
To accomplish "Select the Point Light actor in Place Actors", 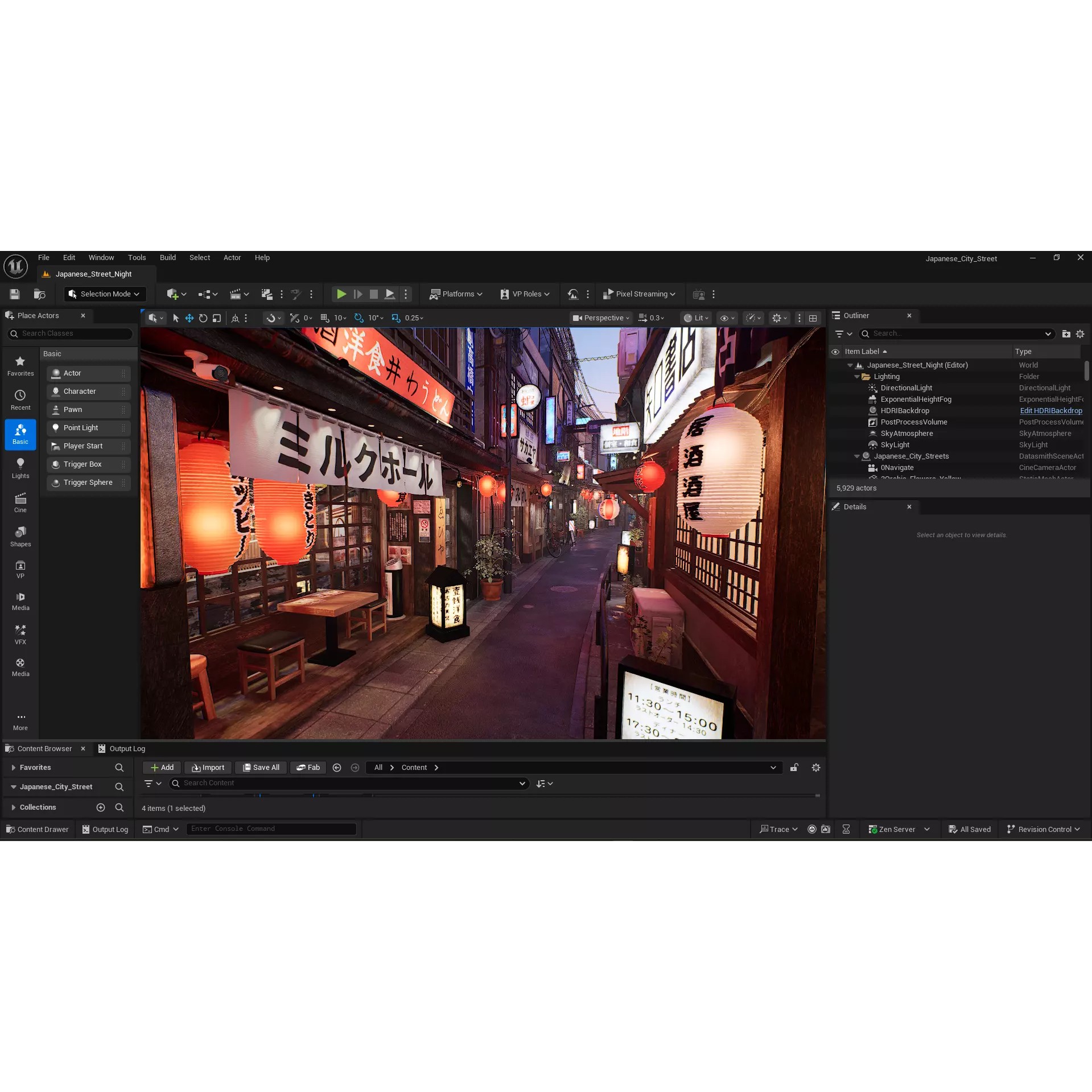I will [x=81, y=427].
